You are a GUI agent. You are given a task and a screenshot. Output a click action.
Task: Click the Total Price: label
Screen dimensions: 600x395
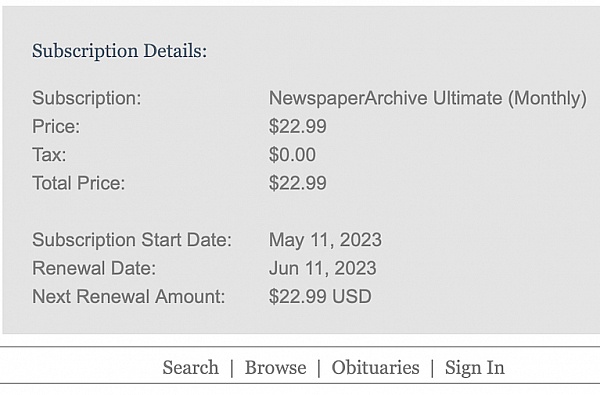(79, 183)
